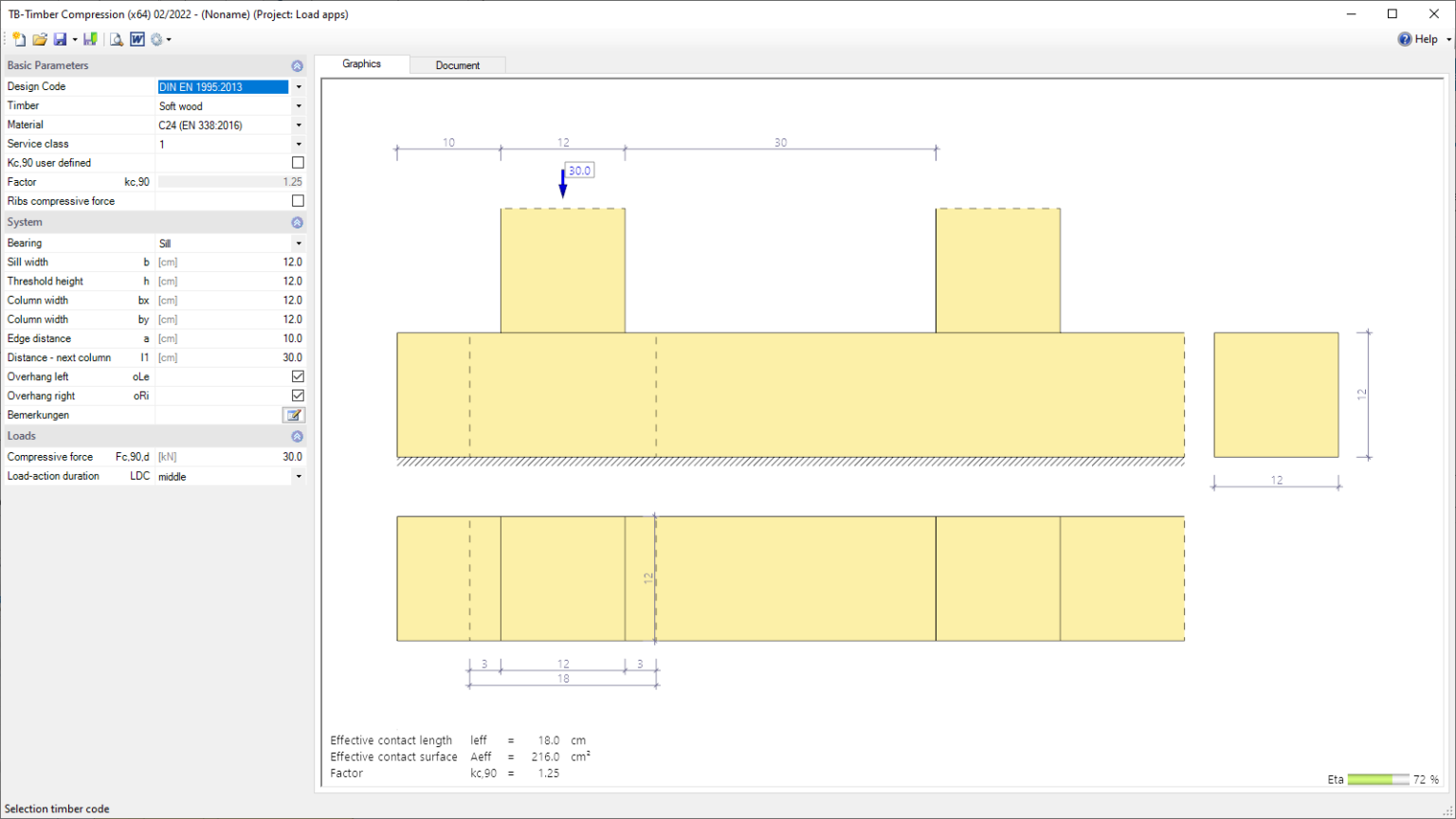Image resolution: width=1456 pixels, height=819 pixels.
Task: Collapse the System section
Action: (297, 222)
